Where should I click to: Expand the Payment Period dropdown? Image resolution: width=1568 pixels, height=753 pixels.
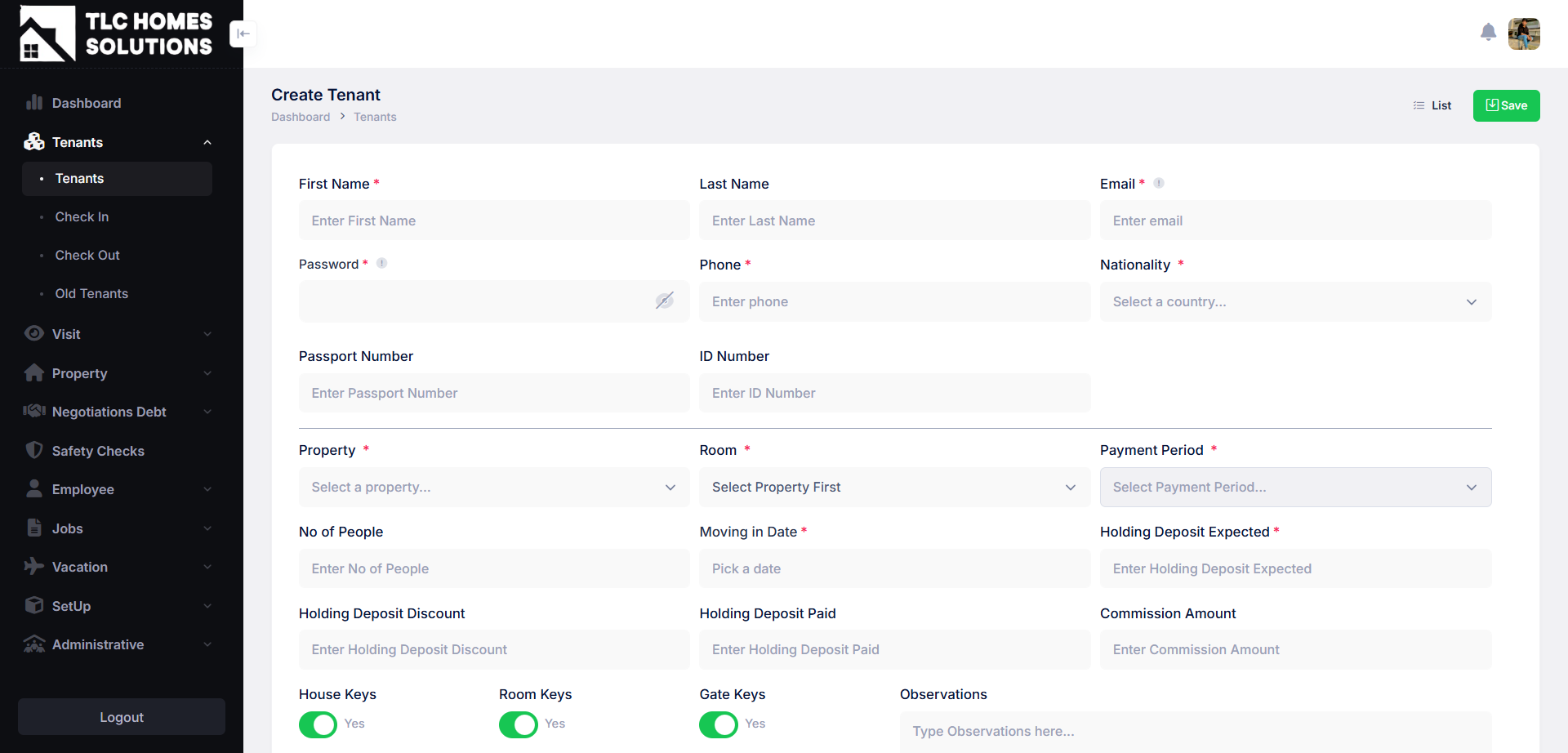(x=1295, y=487)
